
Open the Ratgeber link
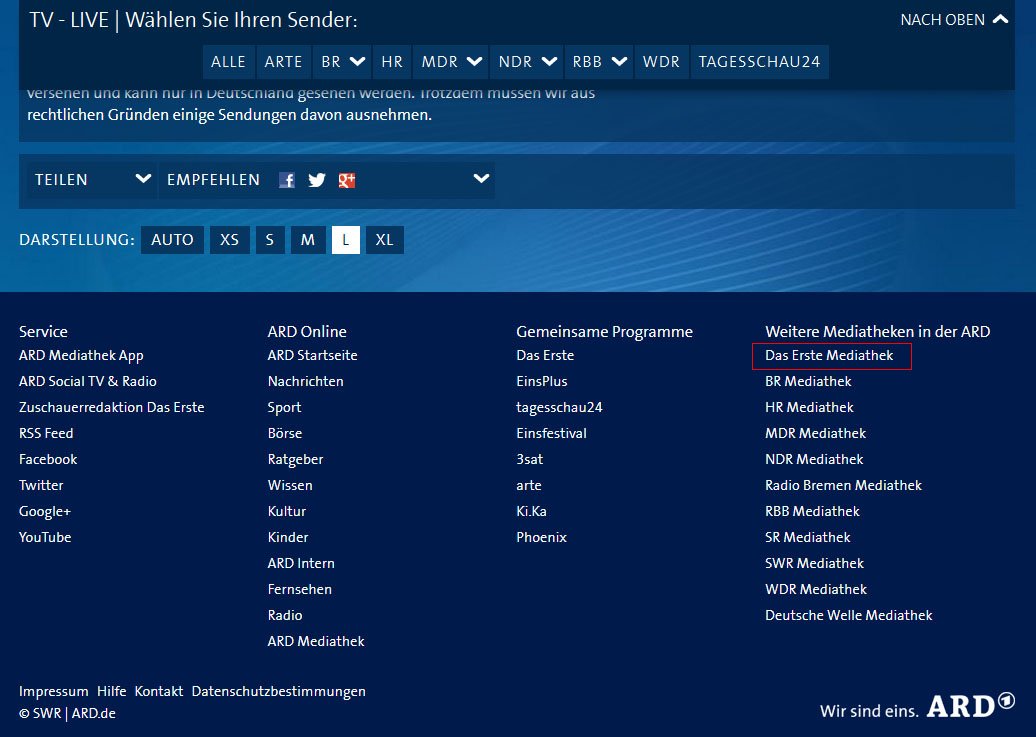click(295, 459)
